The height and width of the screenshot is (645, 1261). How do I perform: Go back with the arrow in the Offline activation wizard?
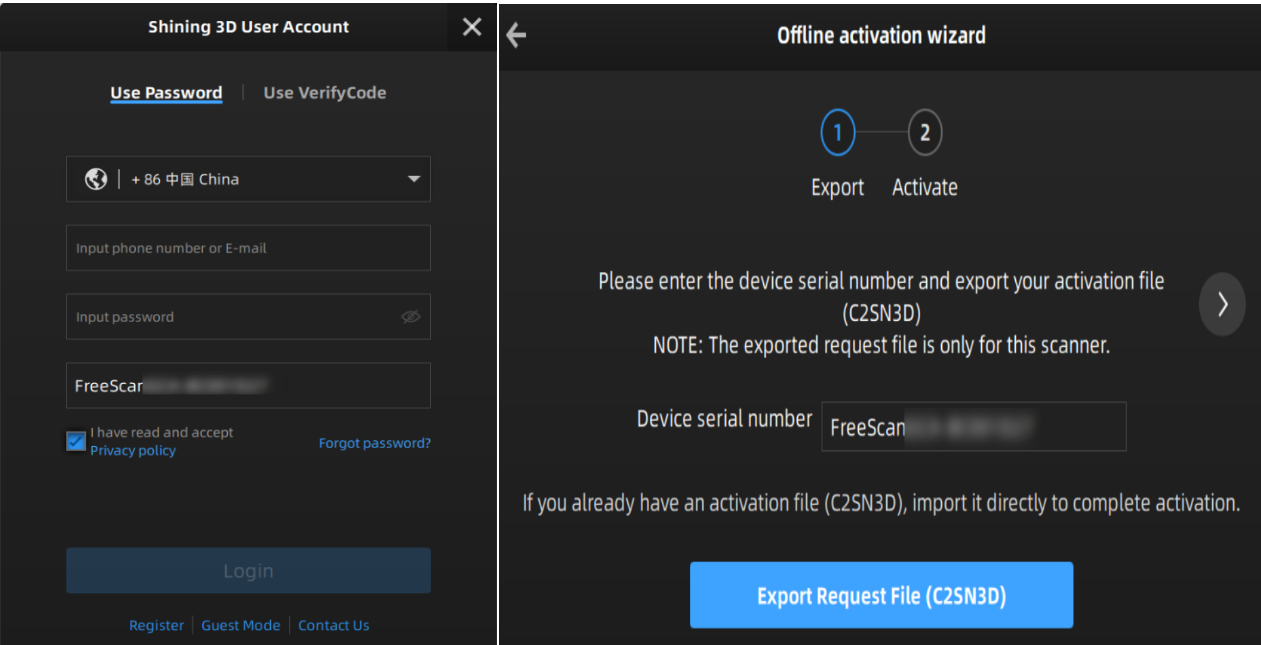pyautogui.click(x=516, y=36)
